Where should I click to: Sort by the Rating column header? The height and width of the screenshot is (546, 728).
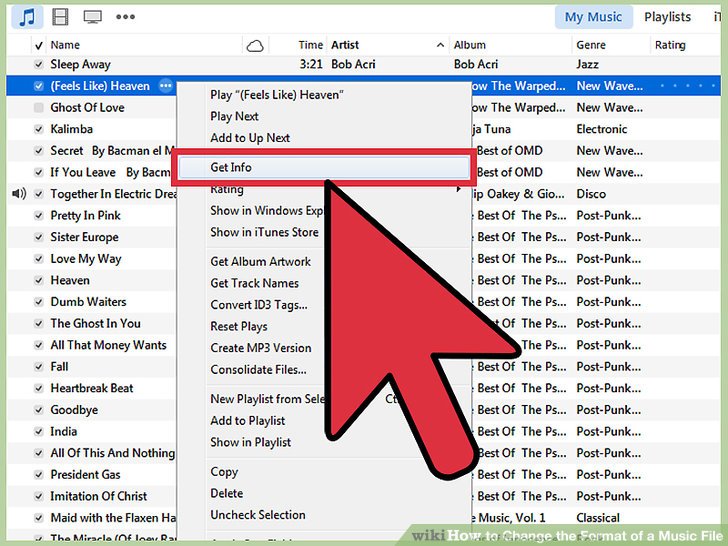[670, 45]
